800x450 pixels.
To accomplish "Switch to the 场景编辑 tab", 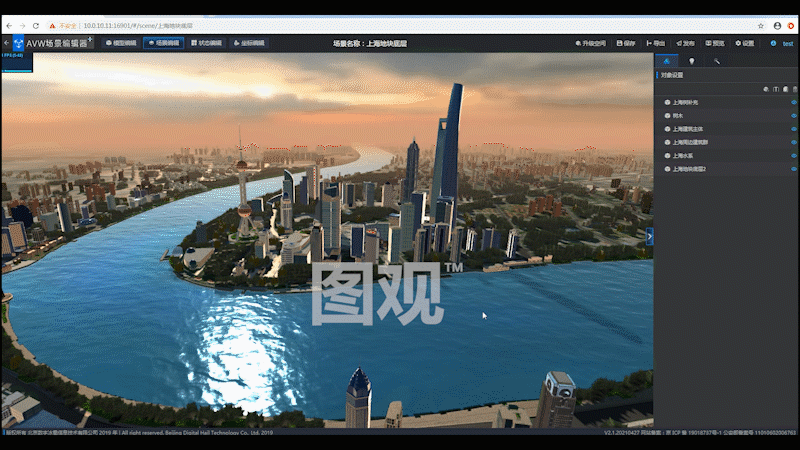I will (164, 43).
